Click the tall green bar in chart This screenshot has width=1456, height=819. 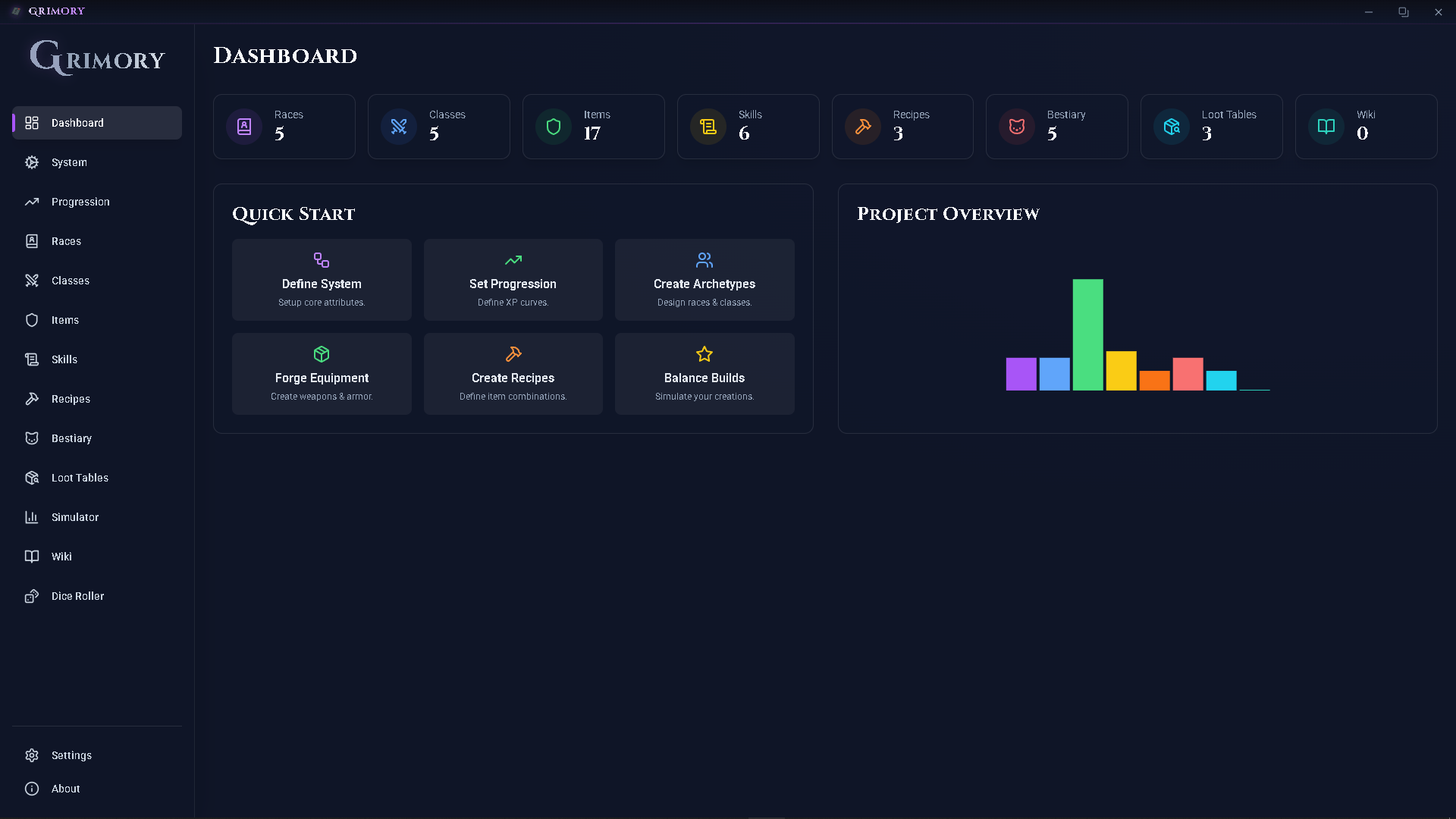(x=1087, y=334)
